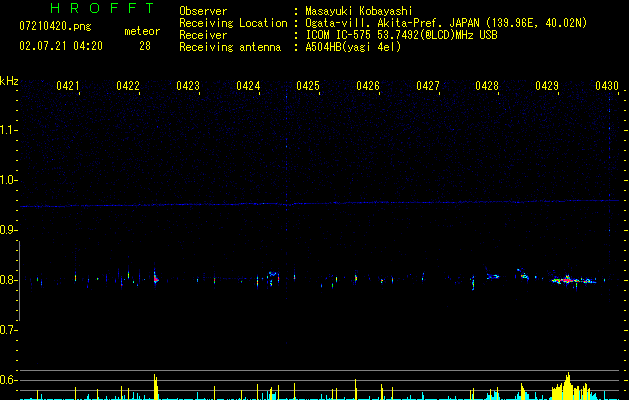Click the A504HB(yagi 4el) antenna text
Image resolution: width=629 pixels, height=400 pixels.
coord(353,47)
